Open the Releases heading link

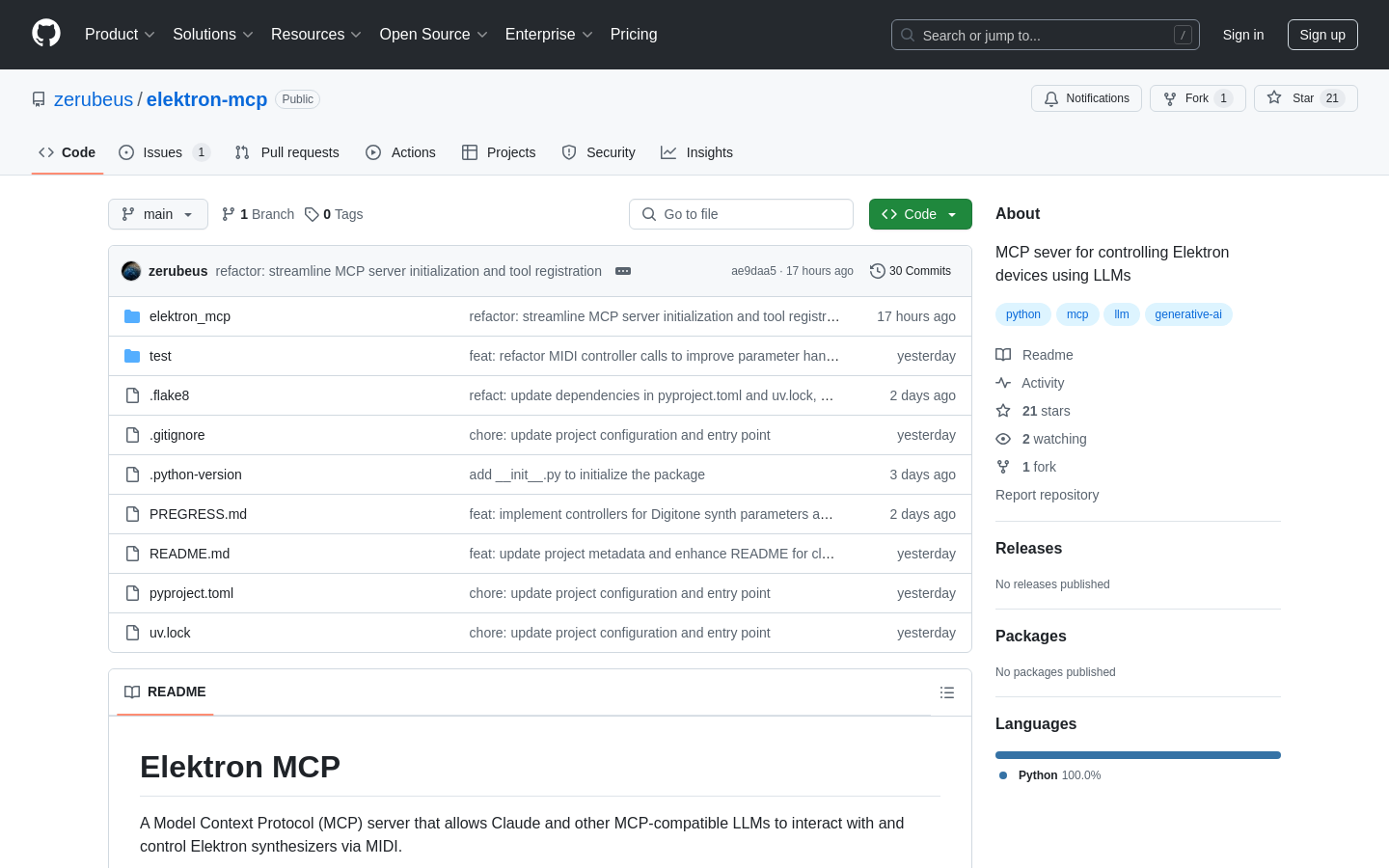point(1028,548)
